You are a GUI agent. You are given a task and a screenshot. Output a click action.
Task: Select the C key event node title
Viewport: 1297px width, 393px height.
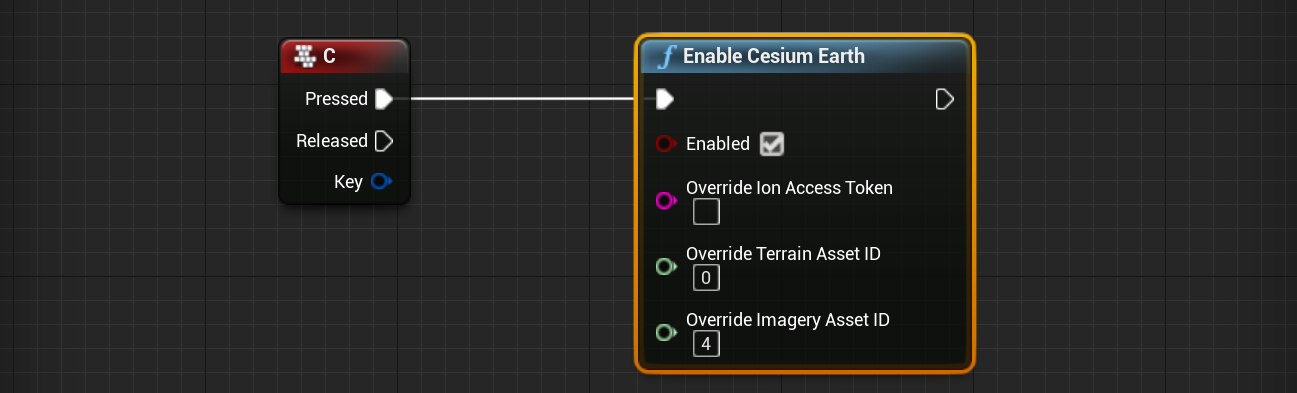(344, 57)
